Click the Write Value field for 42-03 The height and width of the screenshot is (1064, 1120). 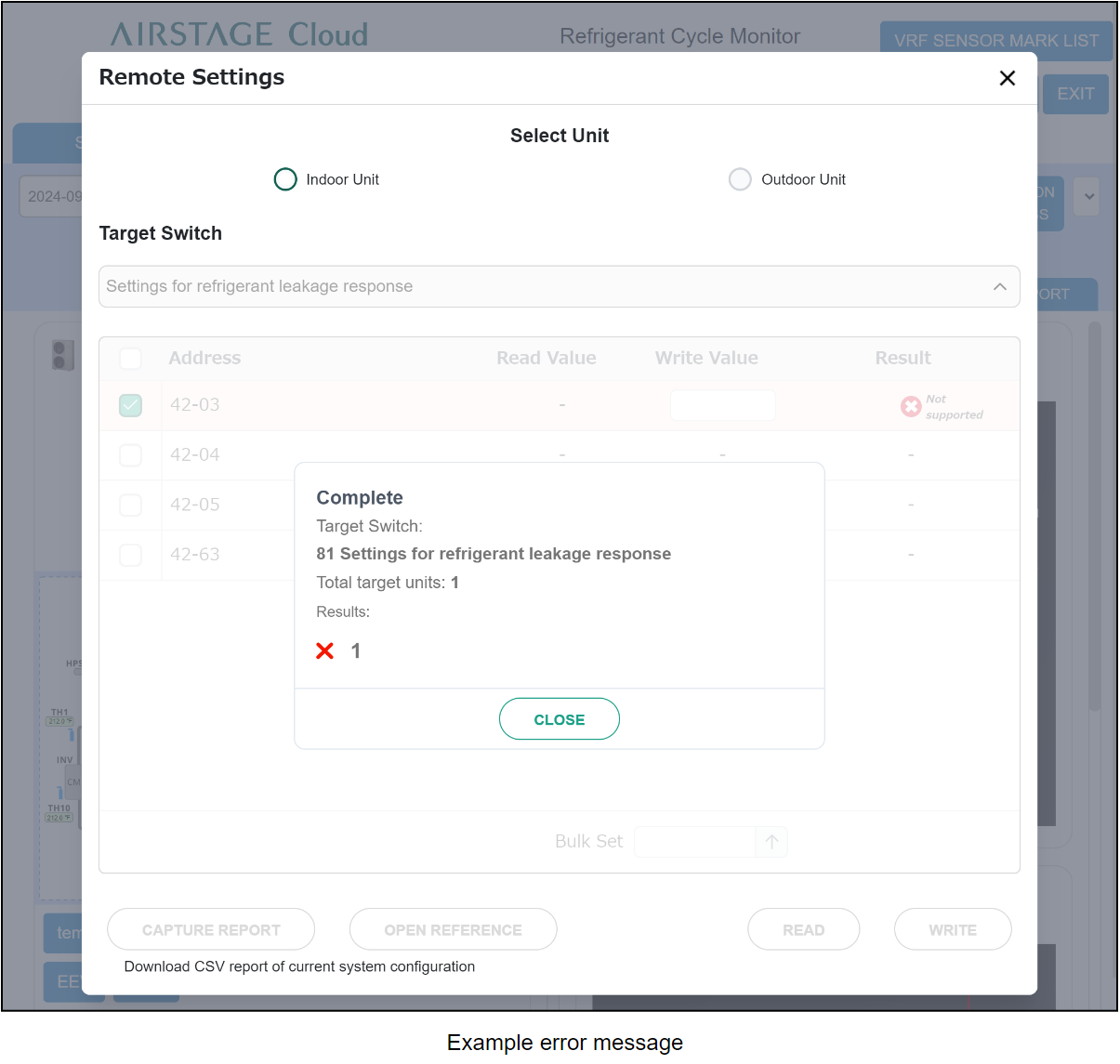[722, 405]
